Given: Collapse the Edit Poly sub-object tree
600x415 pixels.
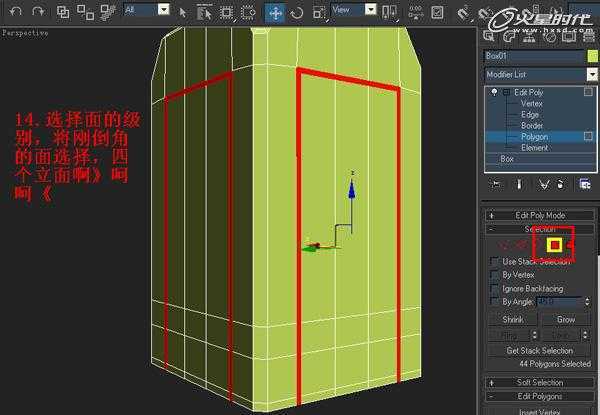Looking at the screenshot, I should point(507,92).
